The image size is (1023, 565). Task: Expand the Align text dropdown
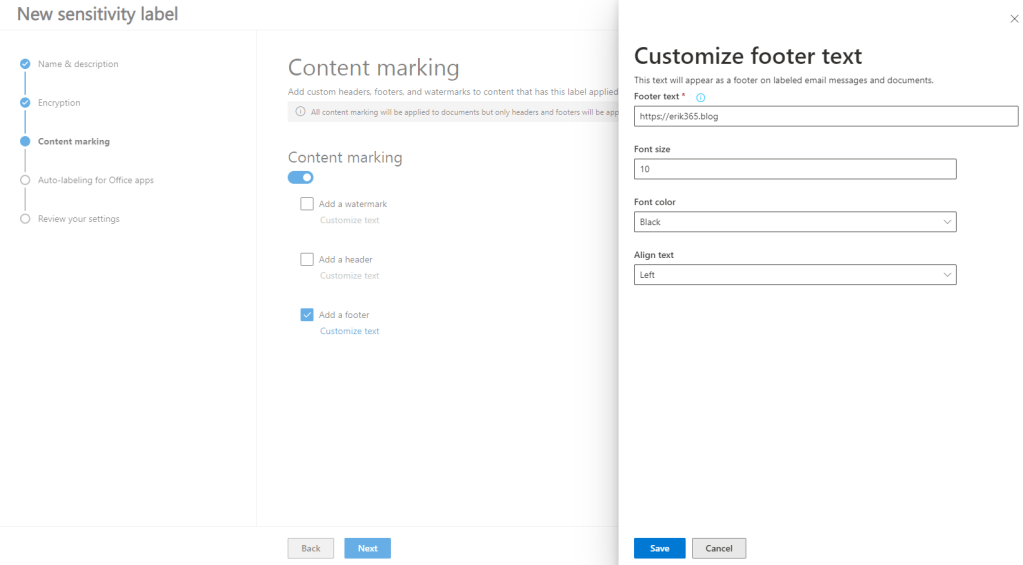[795, 275]
